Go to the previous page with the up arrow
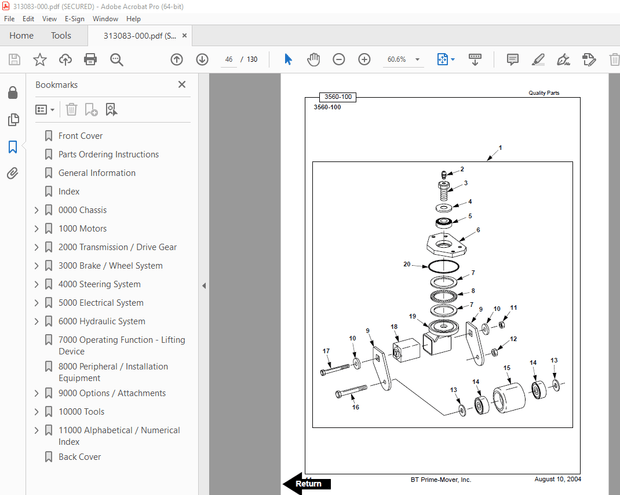Screen dimensions: 620x495 point(177,60)
